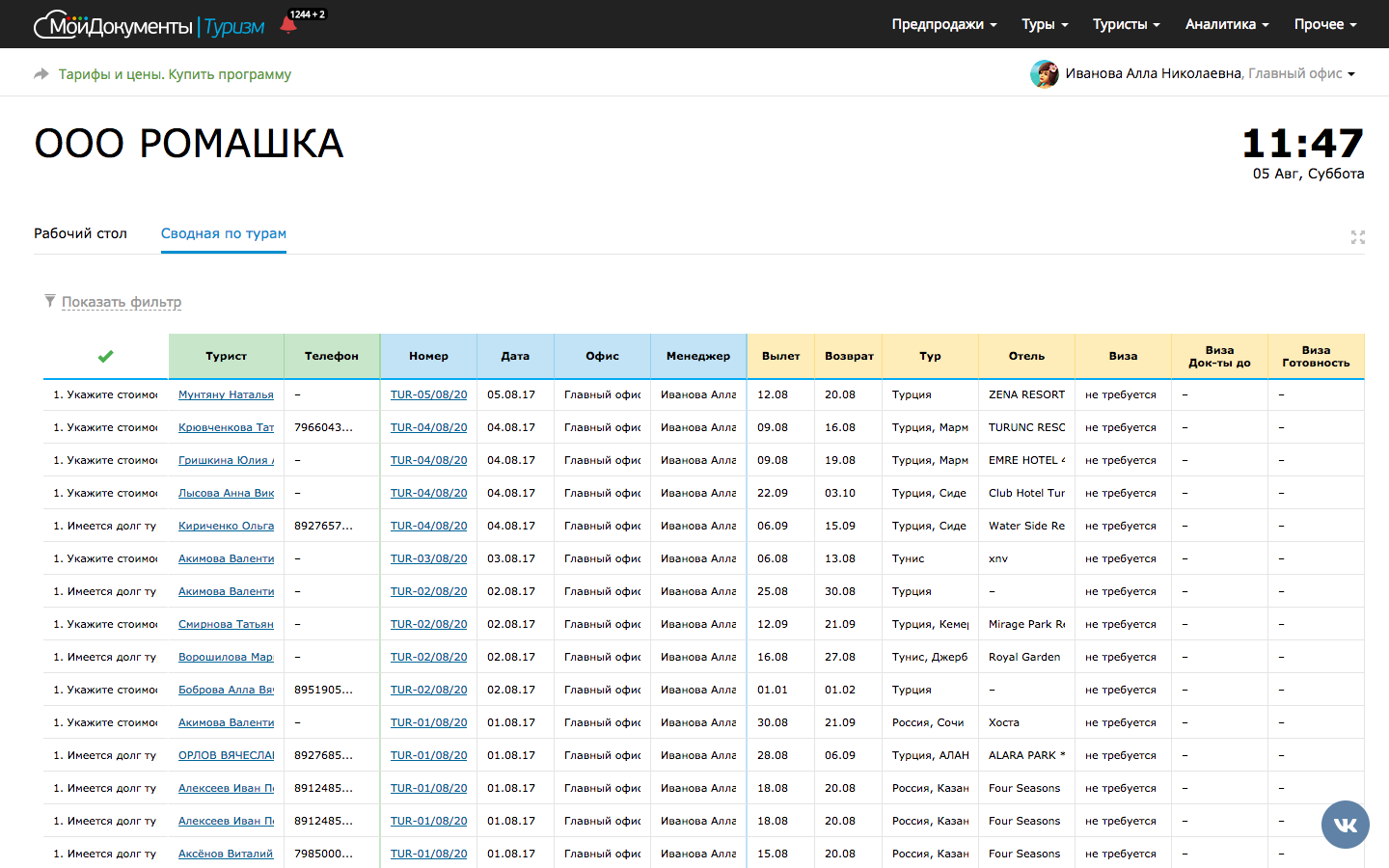Click the arrow icon beside tariffs link

pos(41,74)
